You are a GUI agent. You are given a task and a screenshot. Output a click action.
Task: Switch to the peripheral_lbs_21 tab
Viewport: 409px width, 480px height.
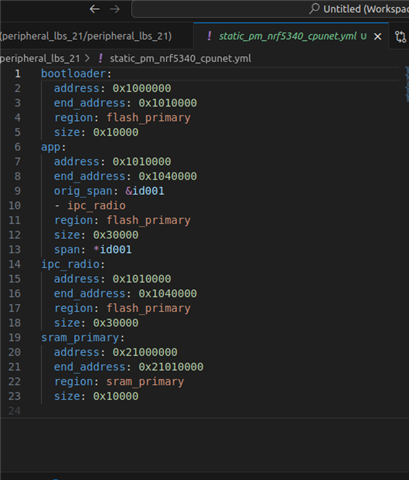(x=86, y=36)
